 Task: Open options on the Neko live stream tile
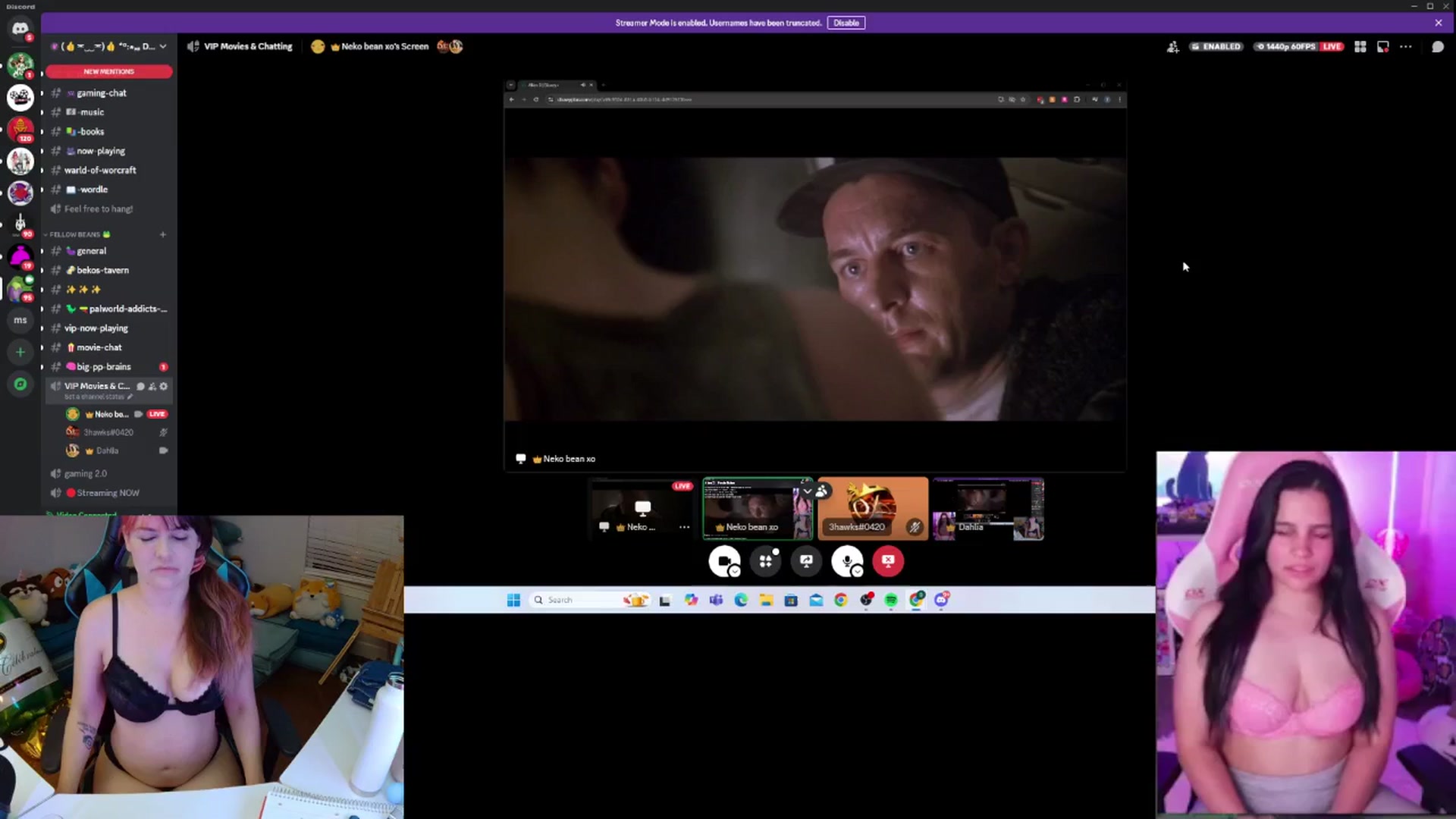pyautogui.click(x=684, y=527)
